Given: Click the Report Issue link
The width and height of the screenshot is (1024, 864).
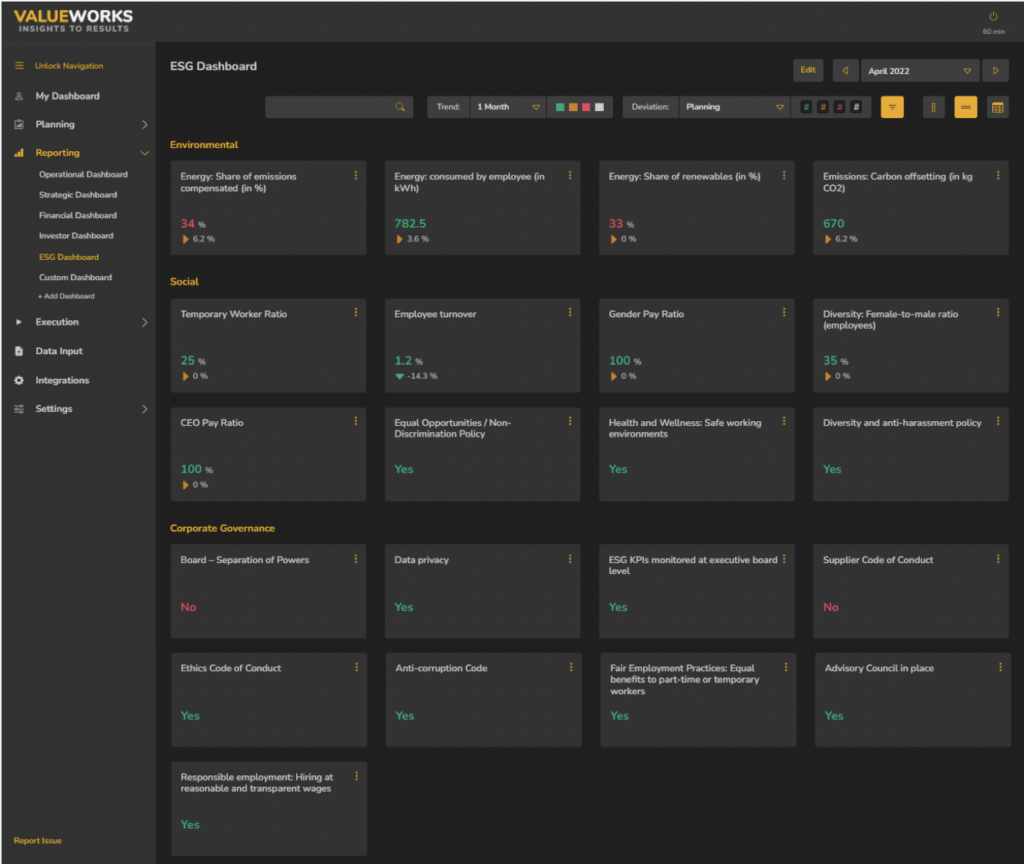Looking at the screenshot, I should point(36,840).
